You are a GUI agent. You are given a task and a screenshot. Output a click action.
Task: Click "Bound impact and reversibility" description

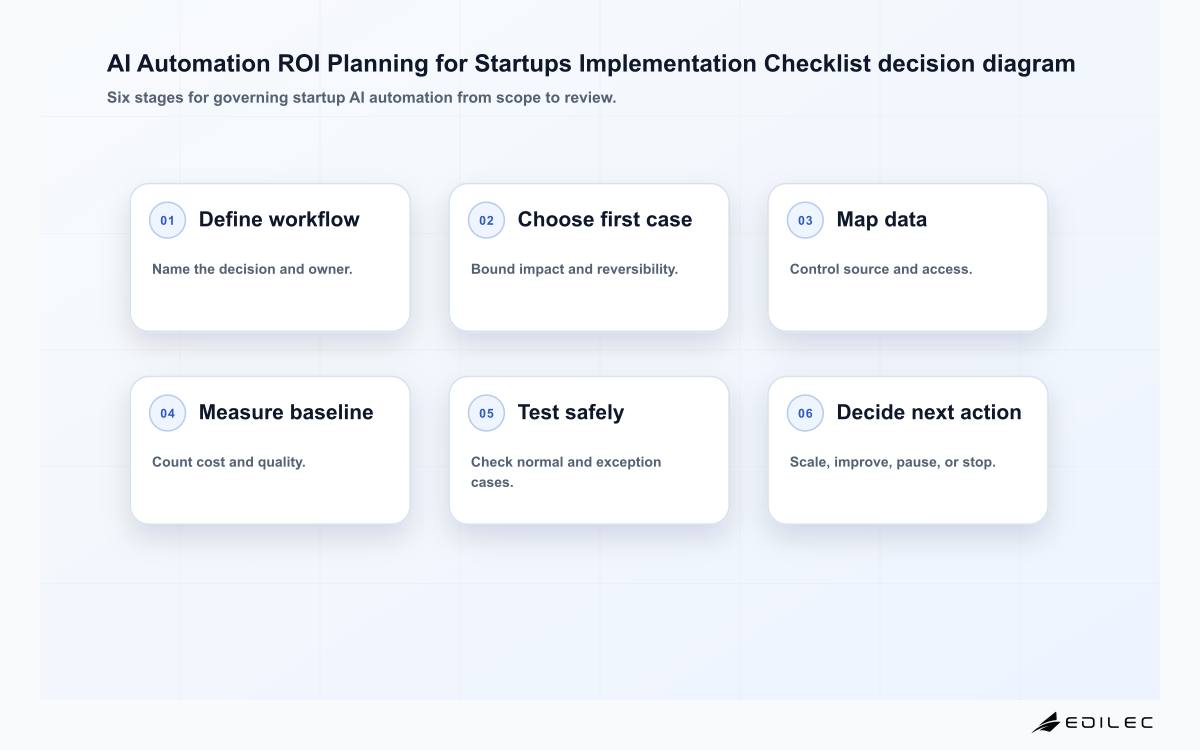click(574, 269)
